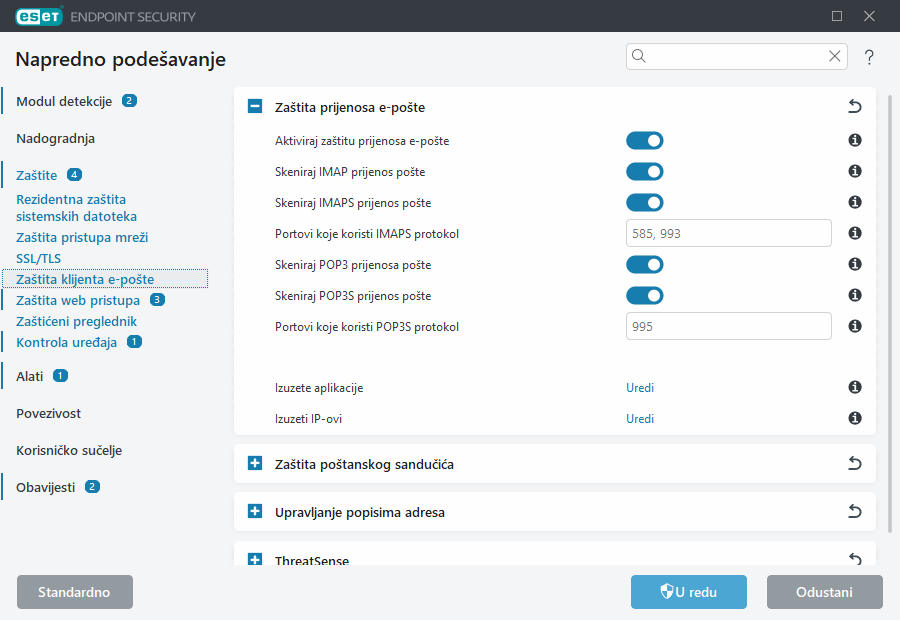
Task: Reset the Zaštita prijenosa e-pošte section
Action: 854,106
